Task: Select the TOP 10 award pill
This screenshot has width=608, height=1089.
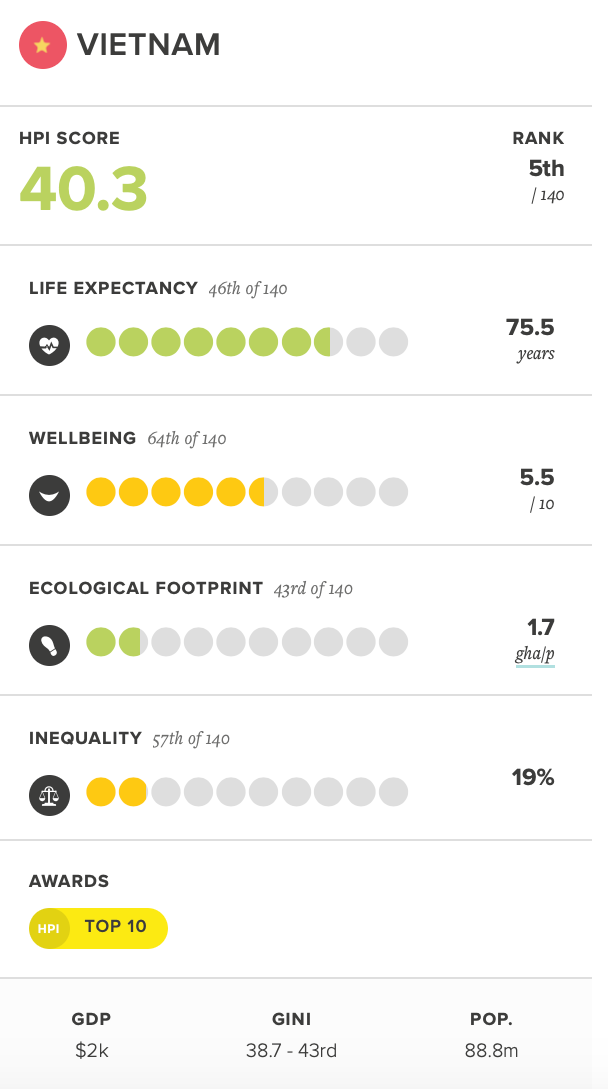Action: point(115,927)
